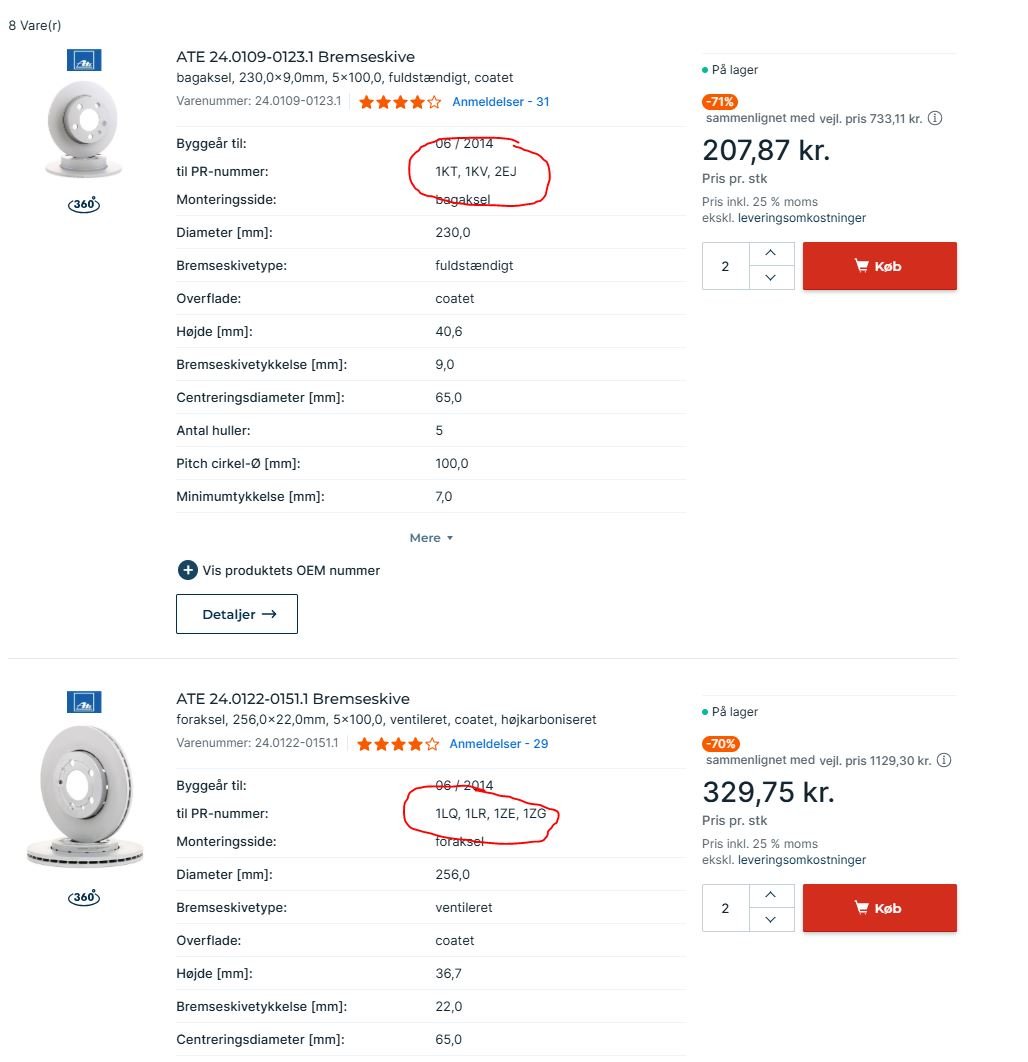The image size is (1028, 1062).
Task: Click ATE brand logo on second product
Action: point(84,702)
